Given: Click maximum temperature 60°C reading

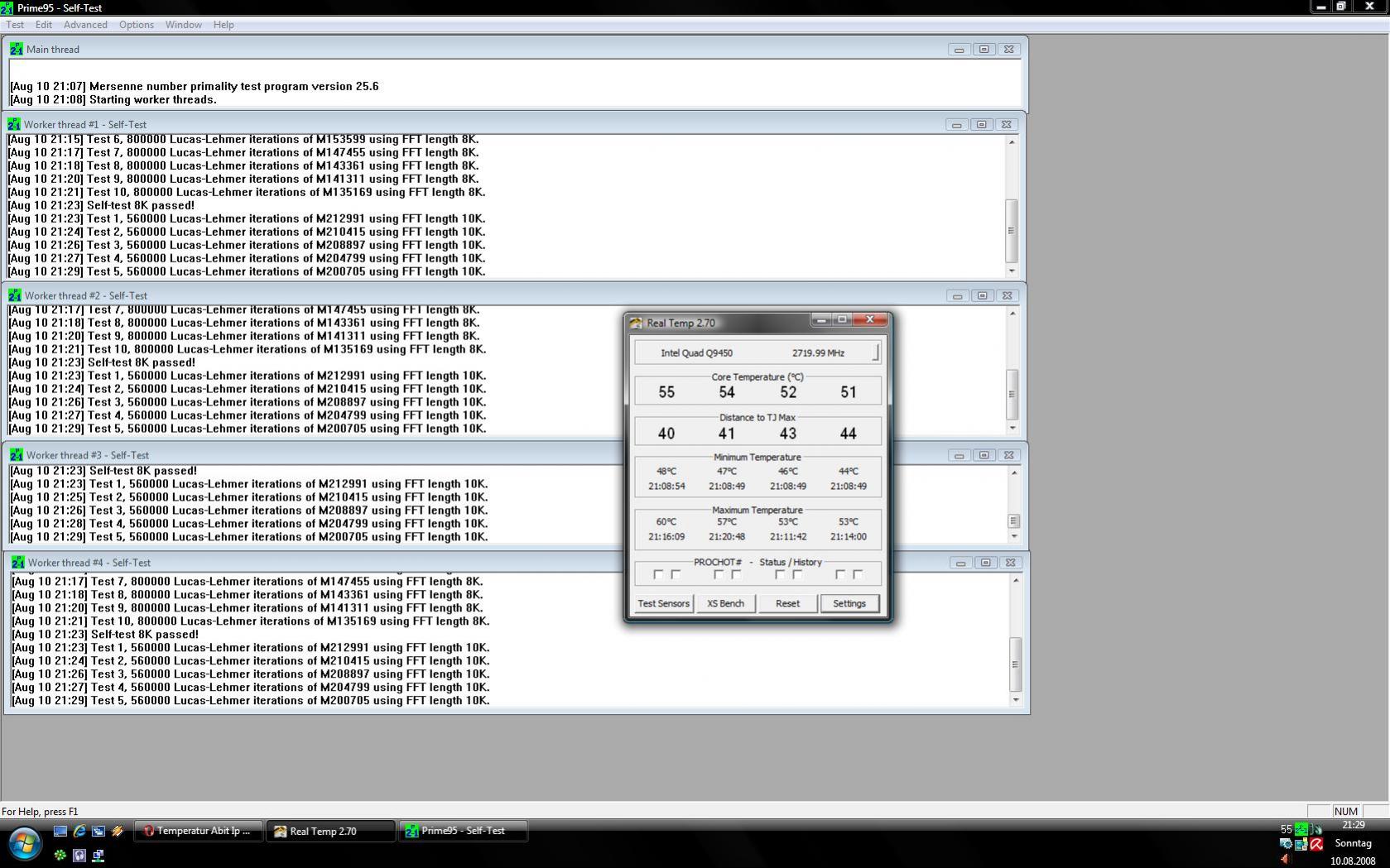Looking at the screenshot, I should pos(666,522).
